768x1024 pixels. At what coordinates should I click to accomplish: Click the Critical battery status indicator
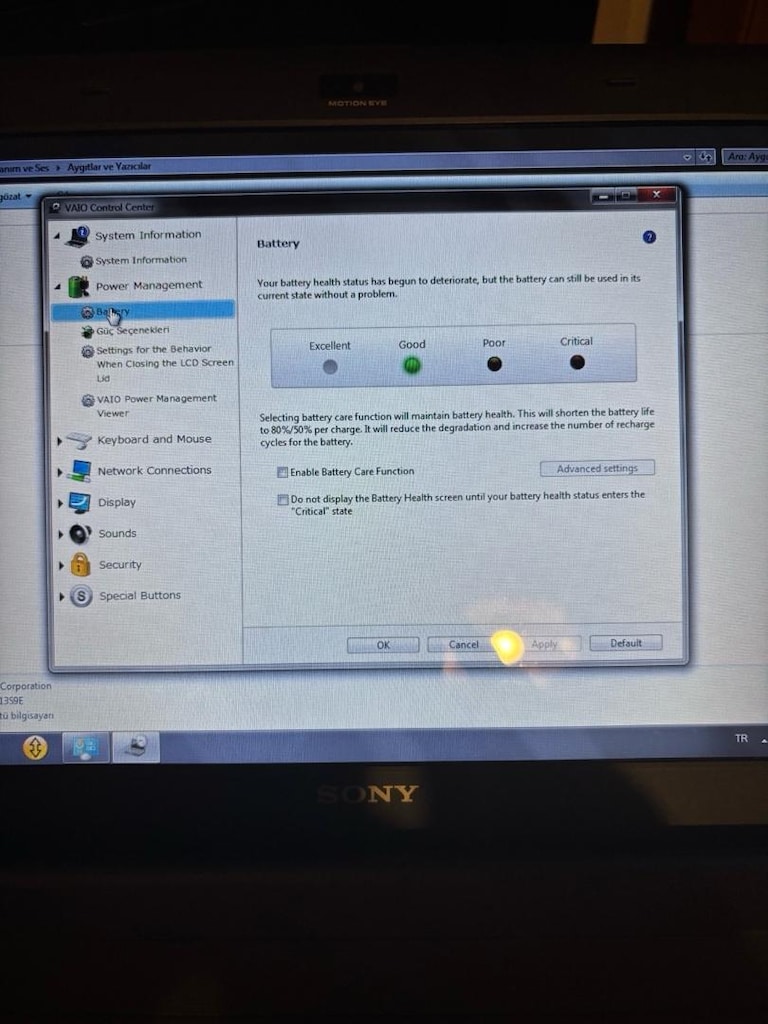point(577,362)
